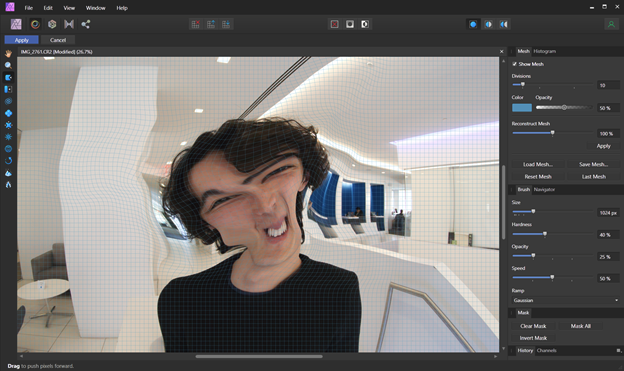The width and height of the screenshot is (624, 371).
Task: Click the Invert Mask button
Action: (x=533, y=338)
